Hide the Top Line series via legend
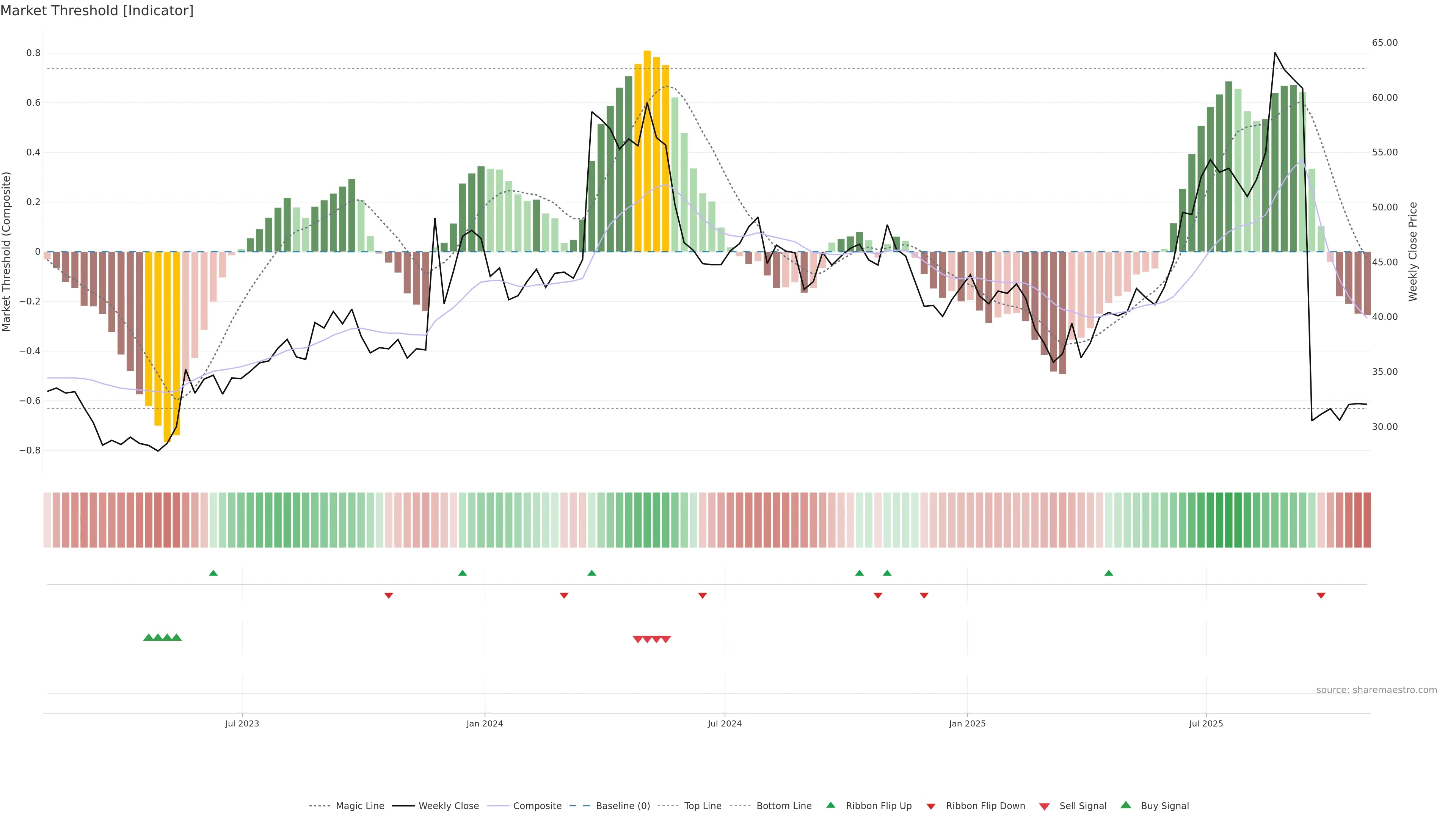 (x=703, y=806)
